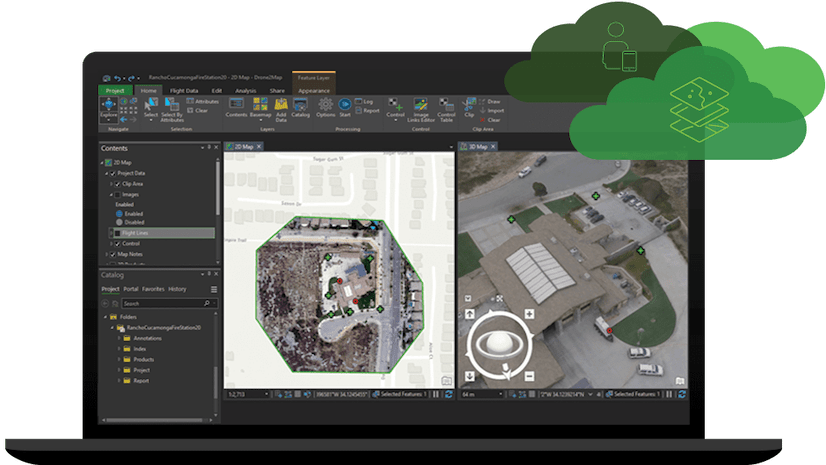Open the Appearance tab

(314, 91)
